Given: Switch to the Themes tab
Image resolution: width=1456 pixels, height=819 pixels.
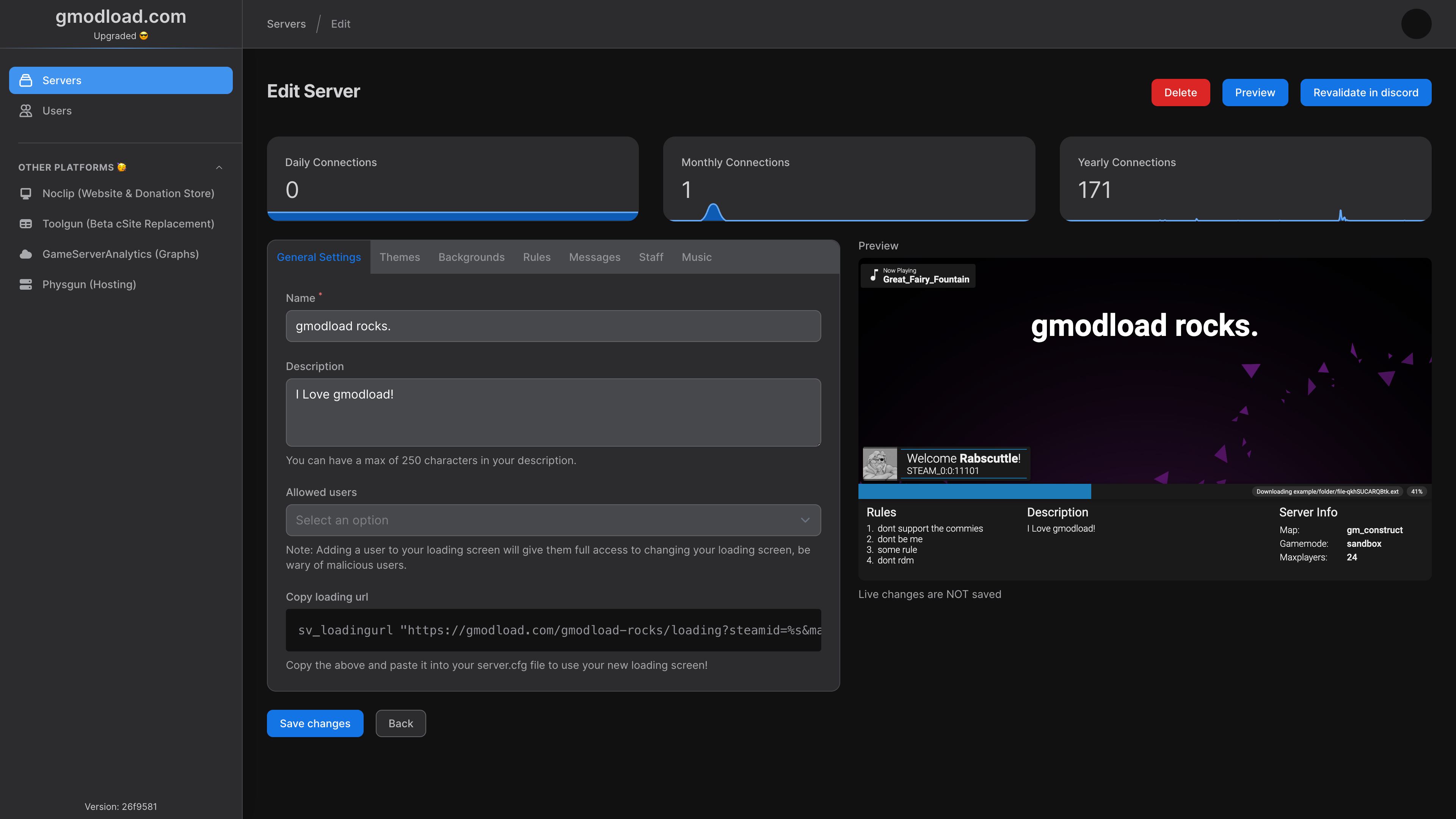Looking at the screenshot, I should [x=400, y=257].
